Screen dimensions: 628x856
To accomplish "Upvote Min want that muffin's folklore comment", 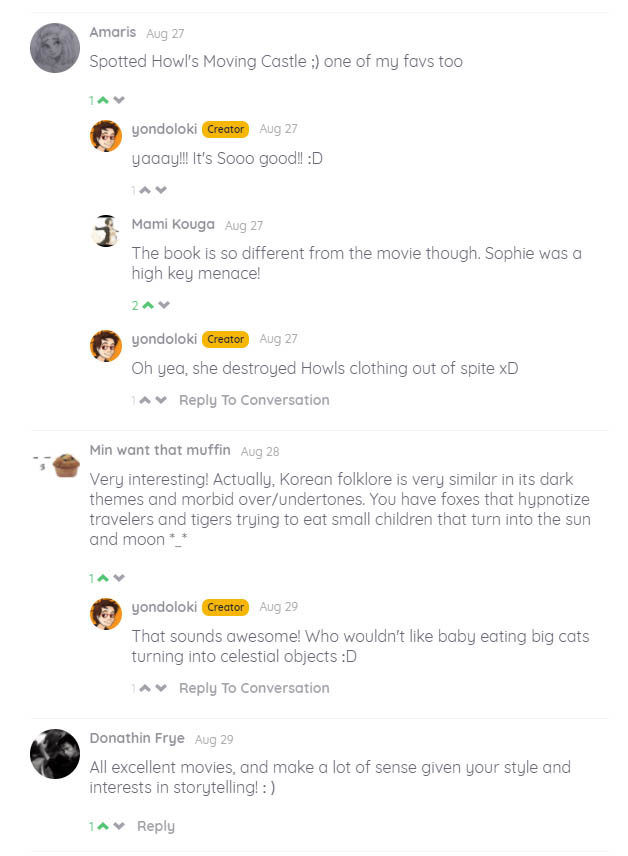I will tap(103, 578).
